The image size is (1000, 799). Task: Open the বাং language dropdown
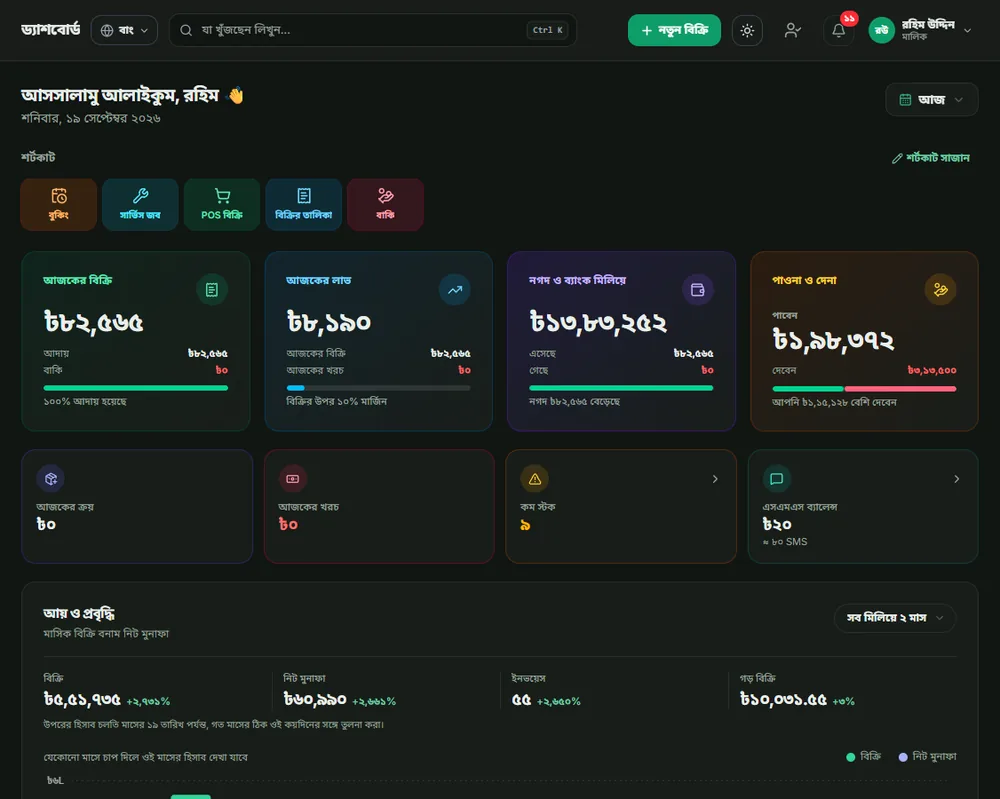point(124,30)
